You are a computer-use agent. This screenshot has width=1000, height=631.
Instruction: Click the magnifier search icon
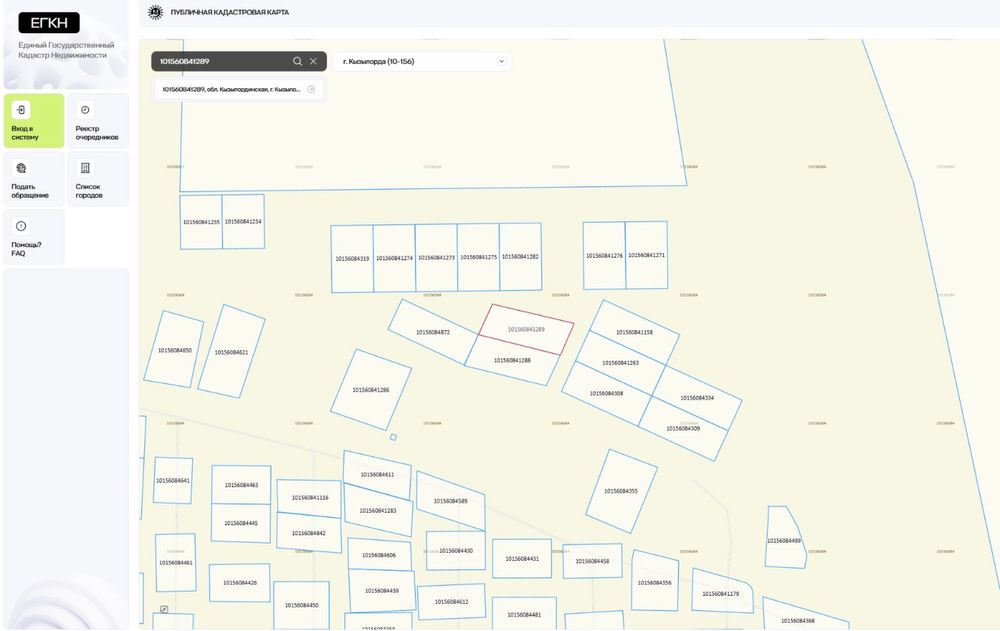pyautogui.click(x=297, y=61)
